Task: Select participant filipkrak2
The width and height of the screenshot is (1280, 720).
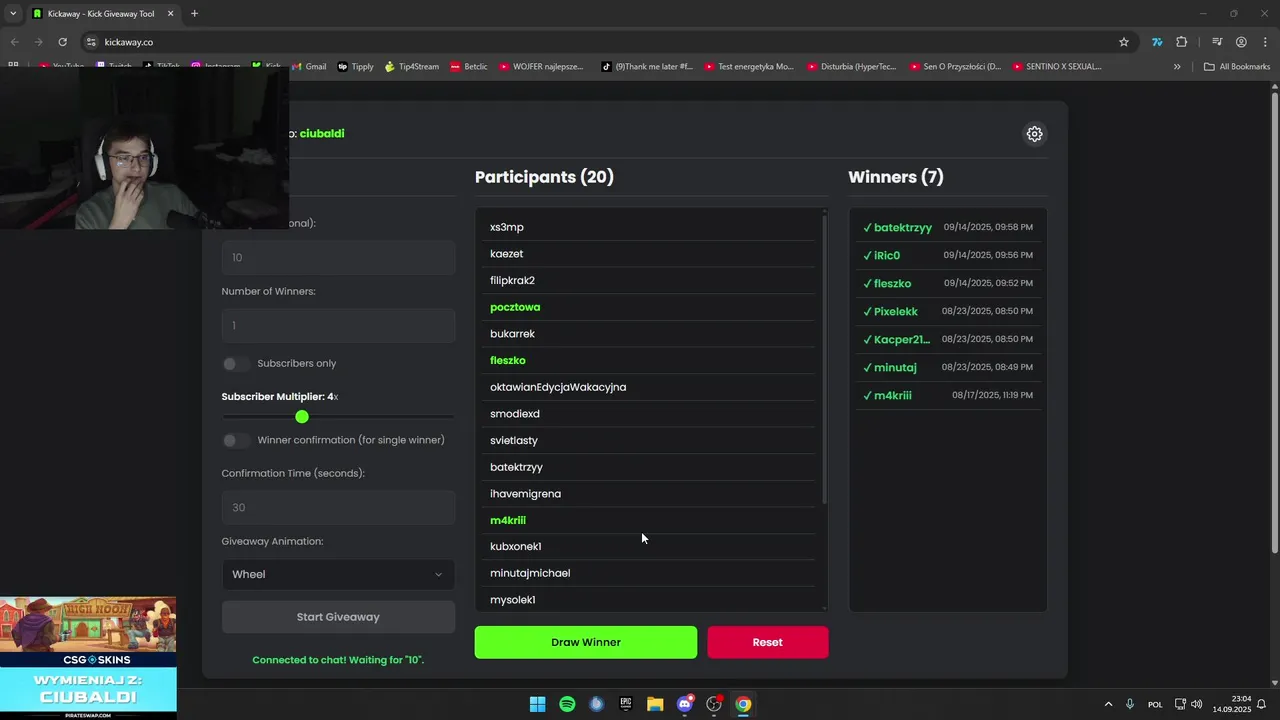Action: pyautogui.click(x=512, y=281)
